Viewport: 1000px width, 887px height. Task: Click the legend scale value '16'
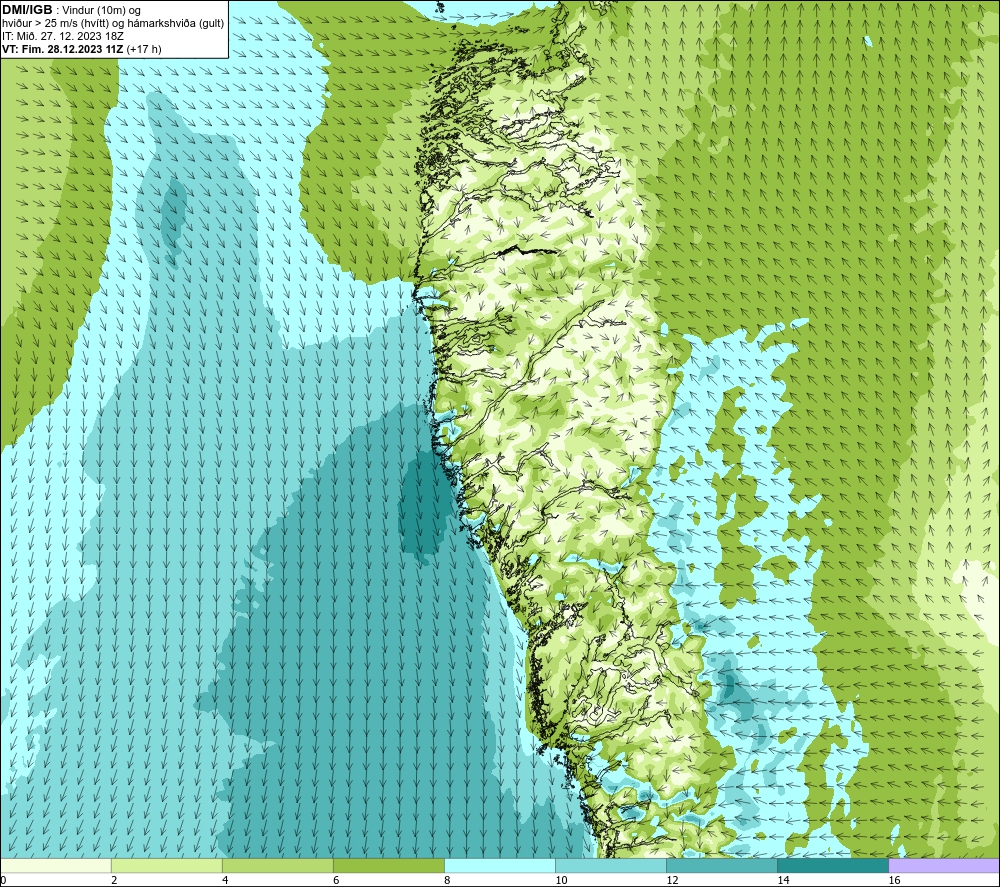coord(893,880)
